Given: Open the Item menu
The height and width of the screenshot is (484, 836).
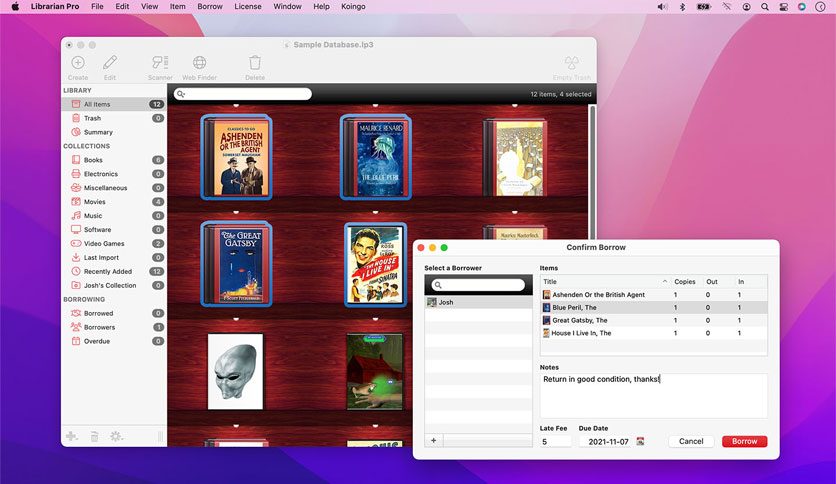Looking at the screenshot, I should coord(178,6).
